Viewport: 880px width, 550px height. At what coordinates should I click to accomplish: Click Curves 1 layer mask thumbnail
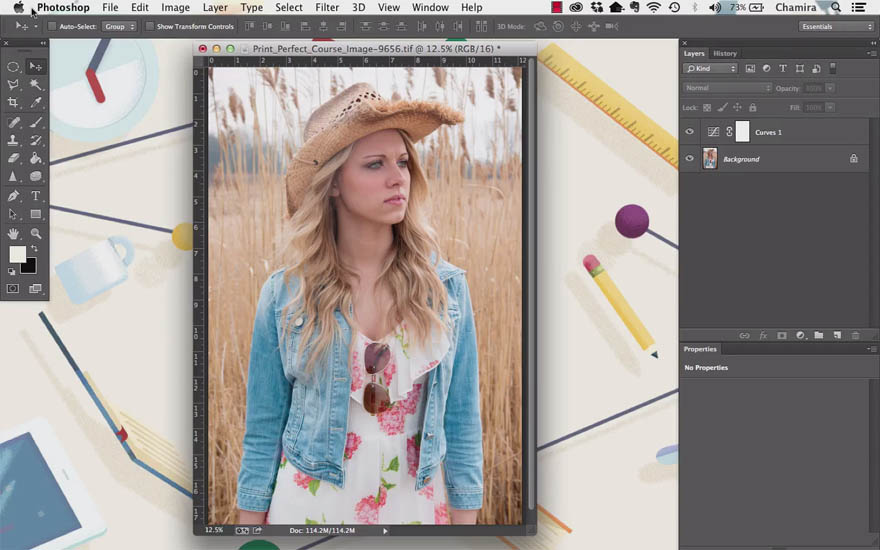(x=742, y=132)
